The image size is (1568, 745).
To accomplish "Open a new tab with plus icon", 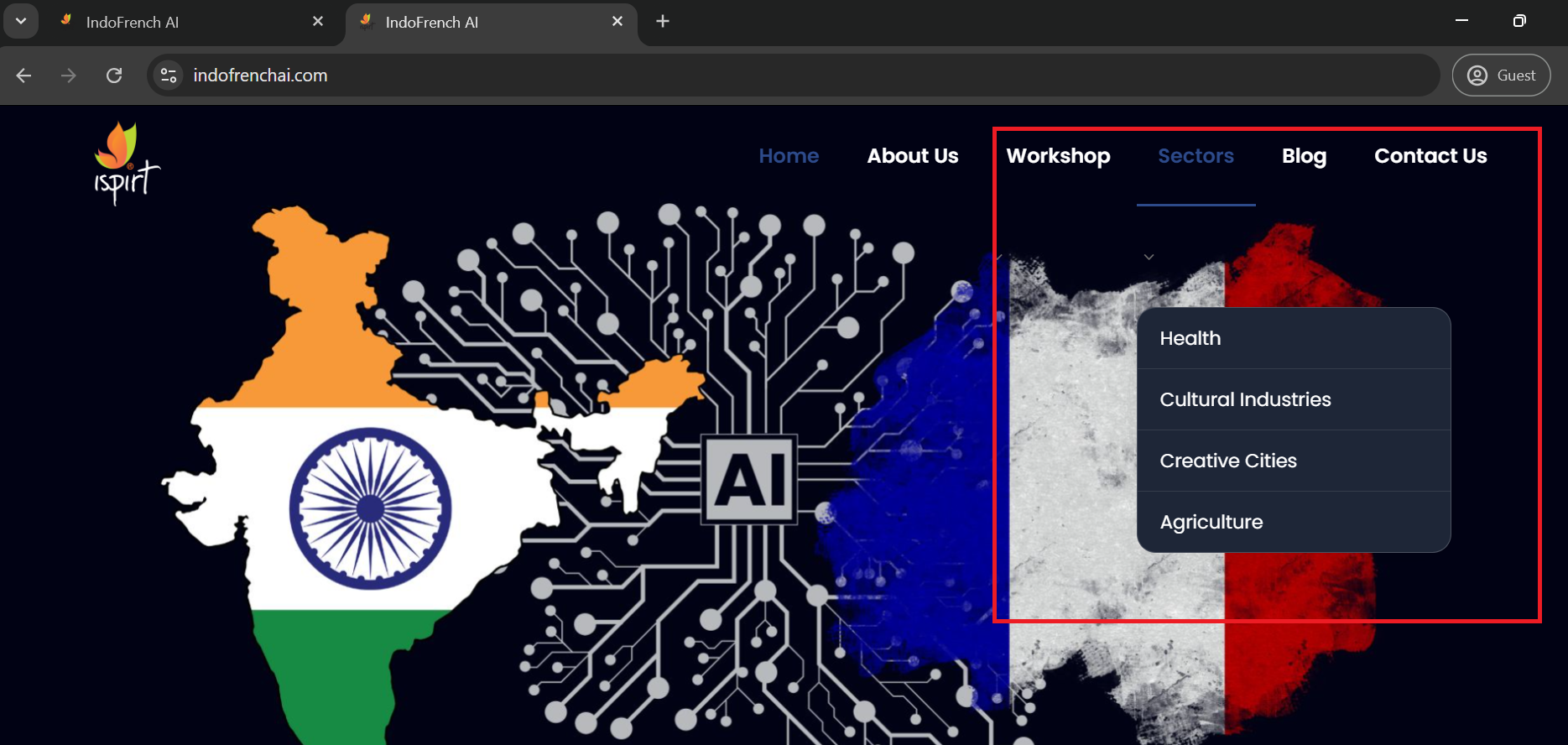I will tap(663, 21).
